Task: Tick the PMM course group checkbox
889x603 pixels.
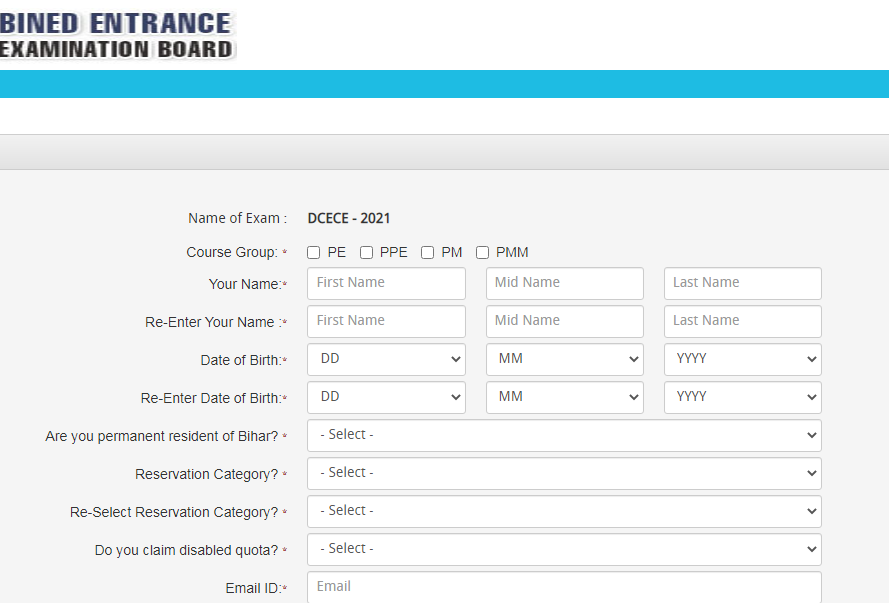Action: click(x=482, y=252)
